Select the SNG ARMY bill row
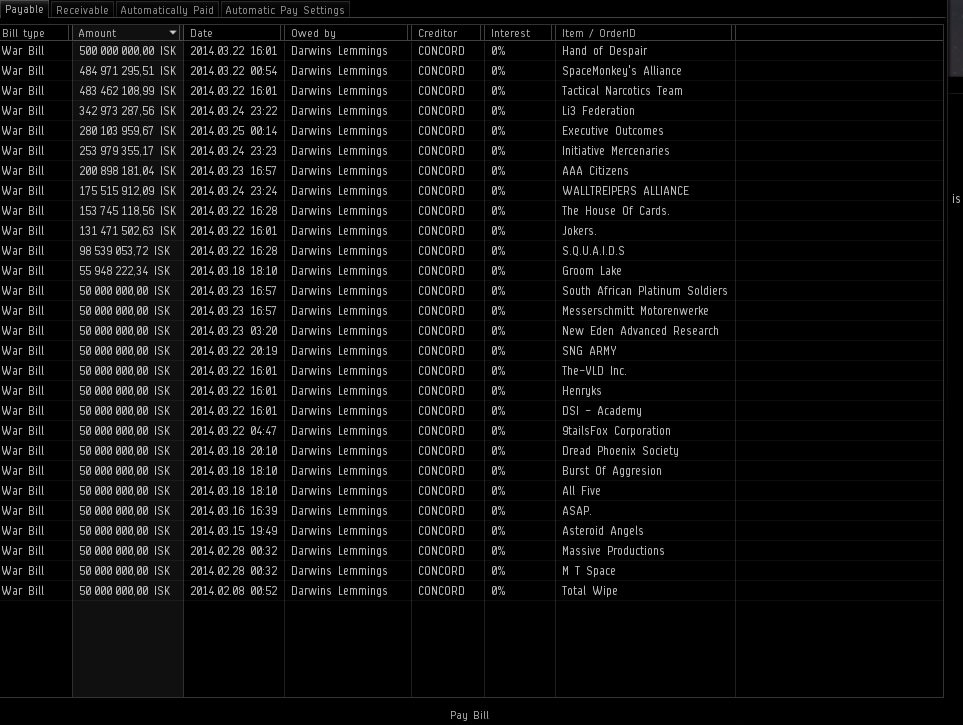The height and width of the screenshot is (725, 963). (472, 351)
